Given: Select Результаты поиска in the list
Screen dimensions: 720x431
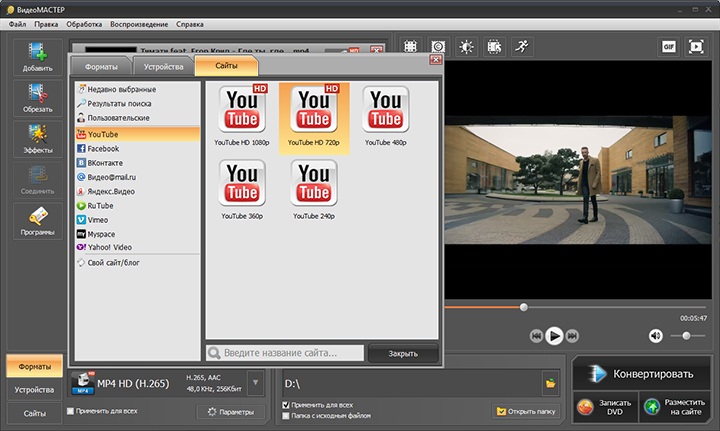Looking at the screenshot, I should point(138,104).
